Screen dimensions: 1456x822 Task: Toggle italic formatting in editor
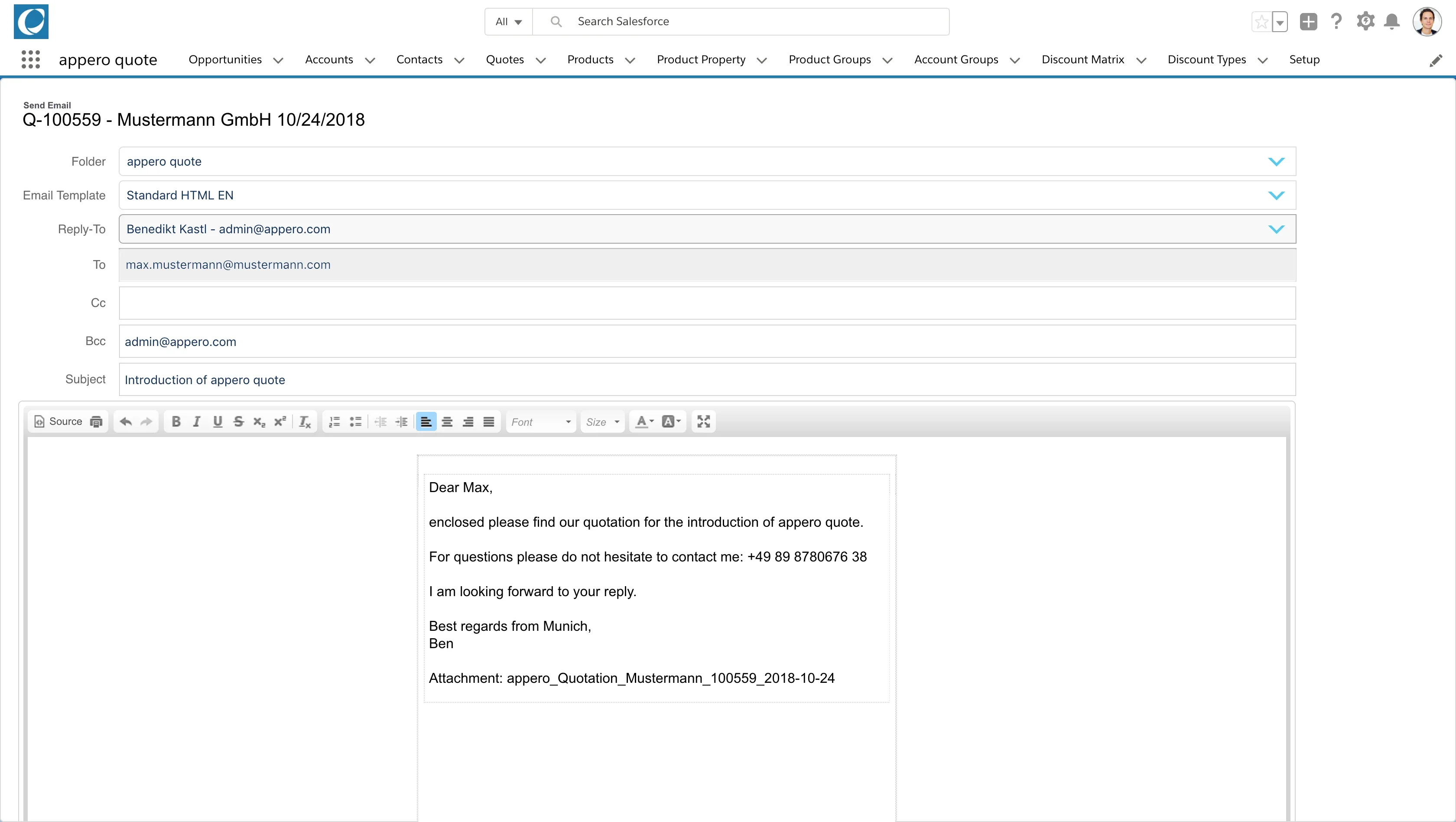(x=197, y=421)
